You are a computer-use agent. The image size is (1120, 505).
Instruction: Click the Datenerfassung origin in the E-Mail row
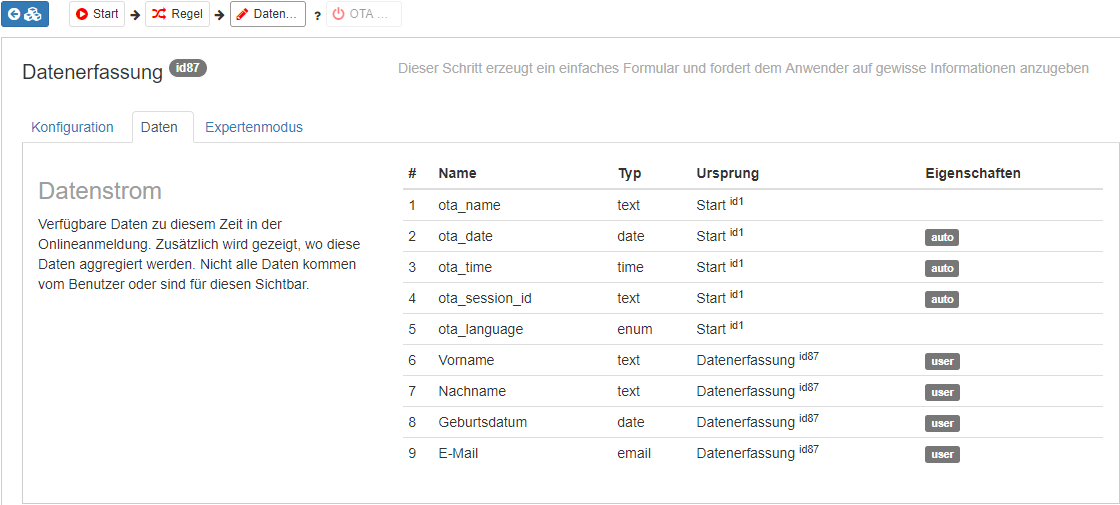click(745, 453)
